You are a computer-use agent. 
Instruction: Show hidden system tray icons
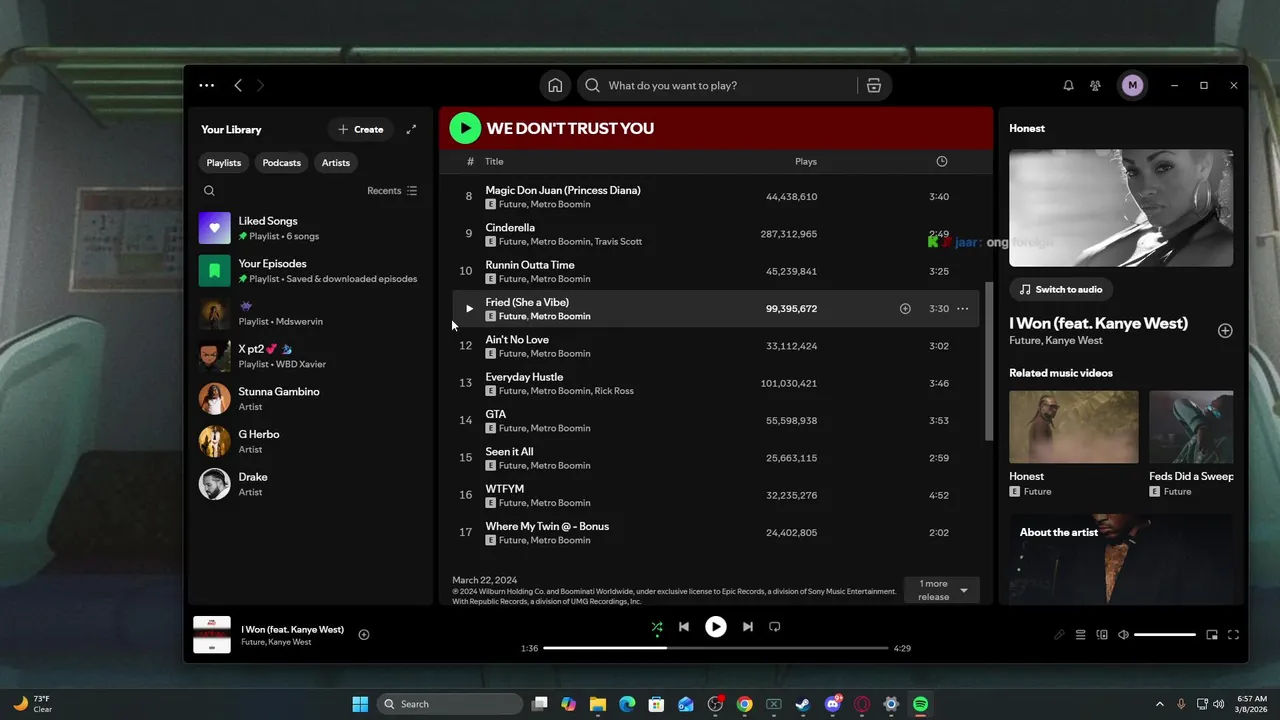(1160, 704)
